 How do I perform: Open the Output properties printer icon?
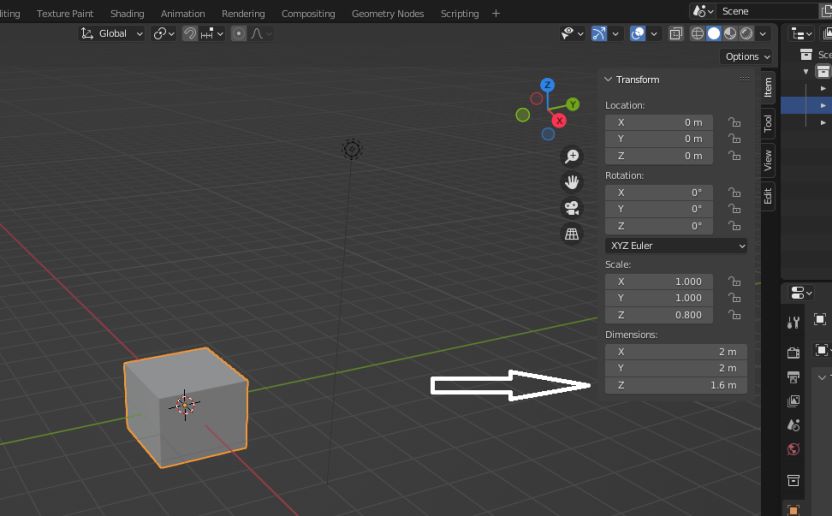[x=794, y=377]
